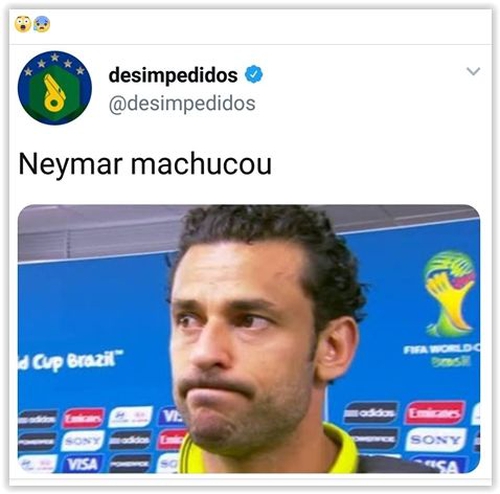Click the adidas logo at right
Viewport: 500px width, 494px height.
370,413
